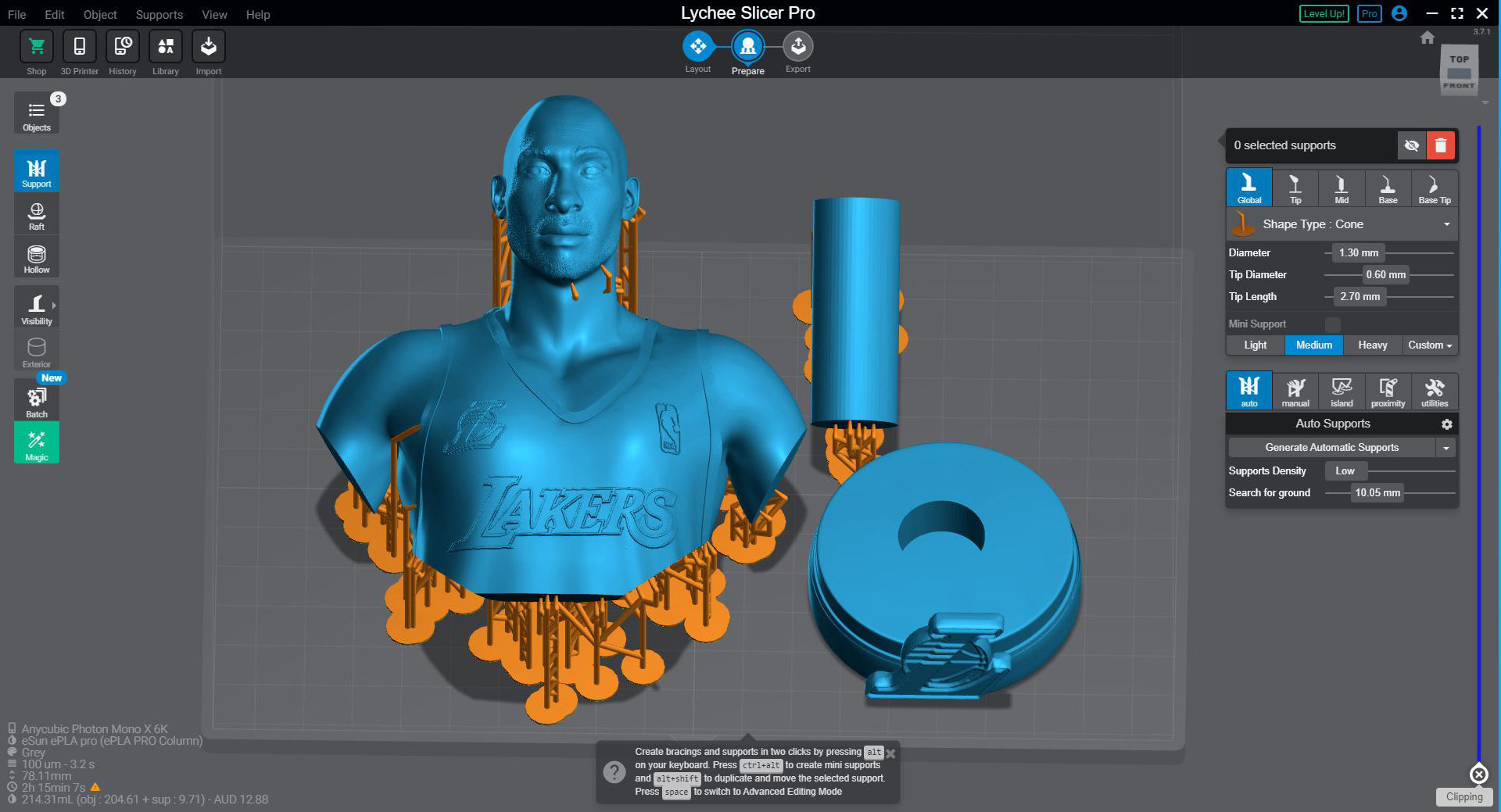
Task: Click Anycubic Photon Mono X 6K printer info
Action: point(95,729)
